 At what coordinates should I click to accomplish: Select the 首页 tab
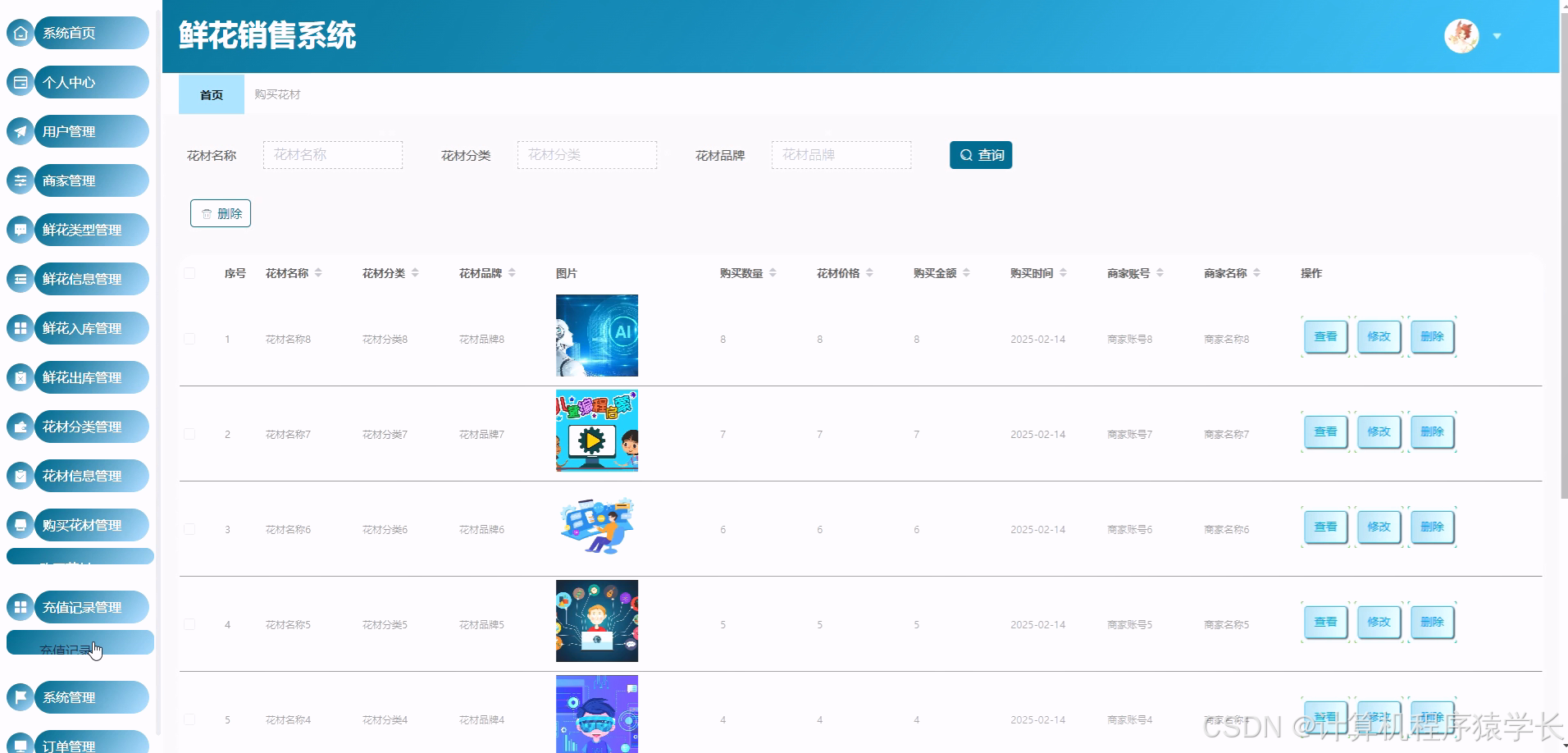coord(211,94)
